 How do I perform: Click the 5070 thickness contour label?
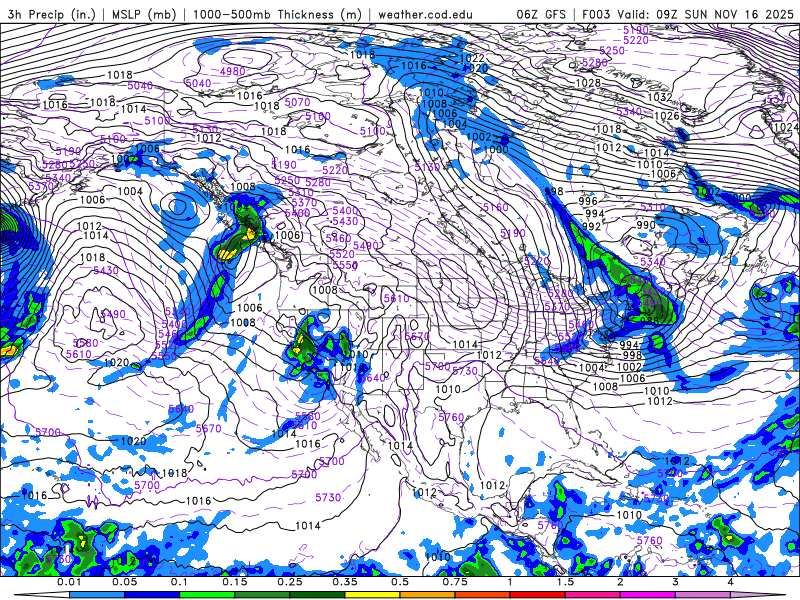point(297,102)
